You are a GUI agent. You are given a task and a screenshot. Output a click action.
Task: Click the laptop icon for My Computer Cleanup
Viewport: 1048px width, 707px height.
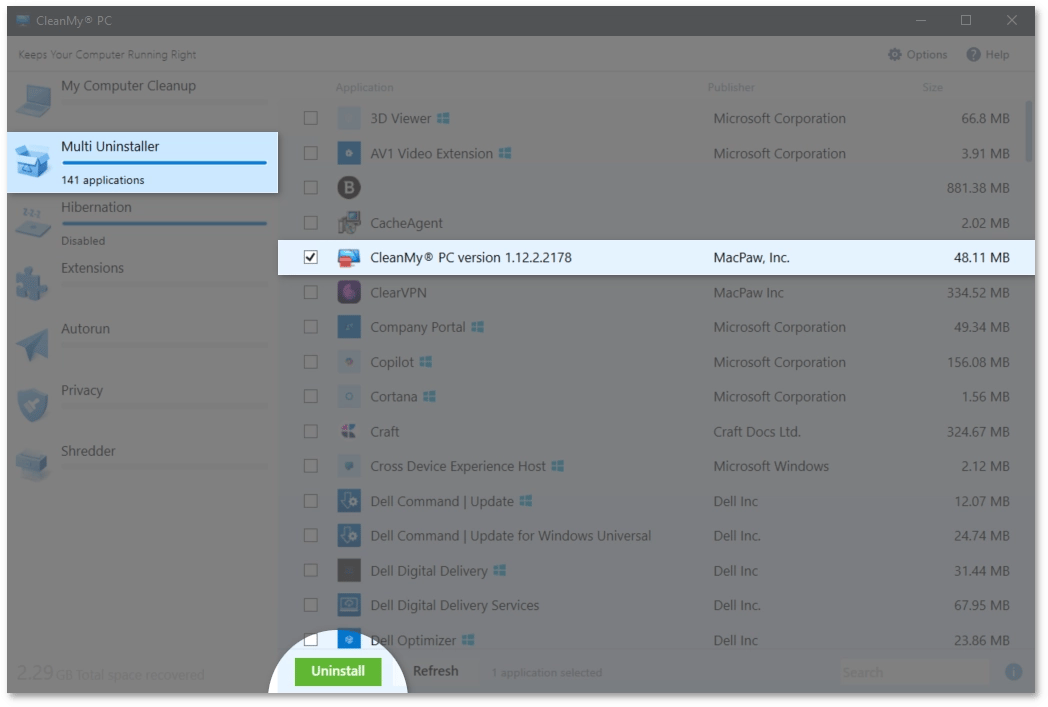[x=33, y=100]
